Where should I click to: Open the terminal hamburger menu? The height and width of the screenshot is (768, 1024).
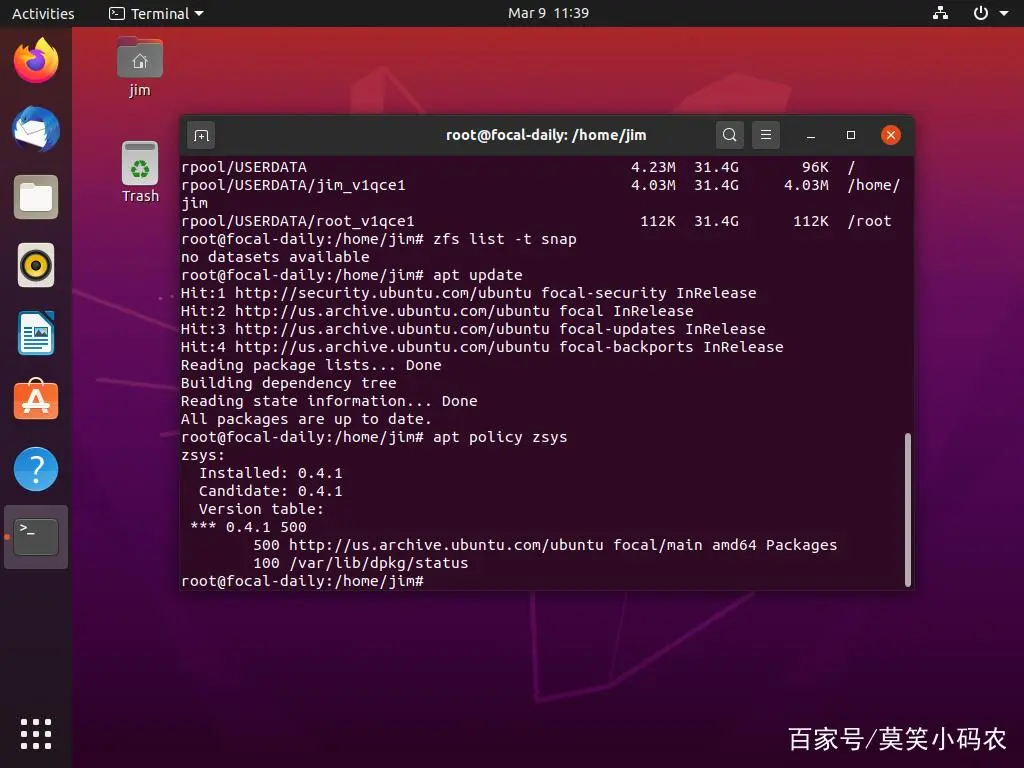coord(765,135)
